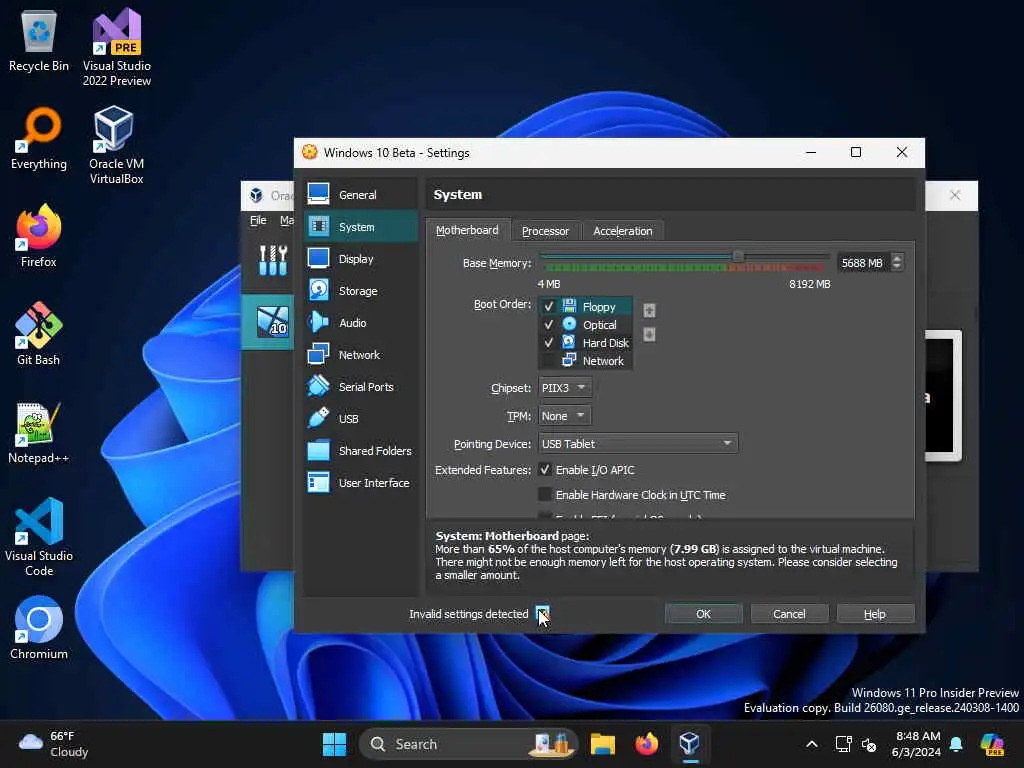Image resolution: width=1024 pixels, height=768 pixels.
Task: Open the User Interface settings category
Action: [360, 483]
